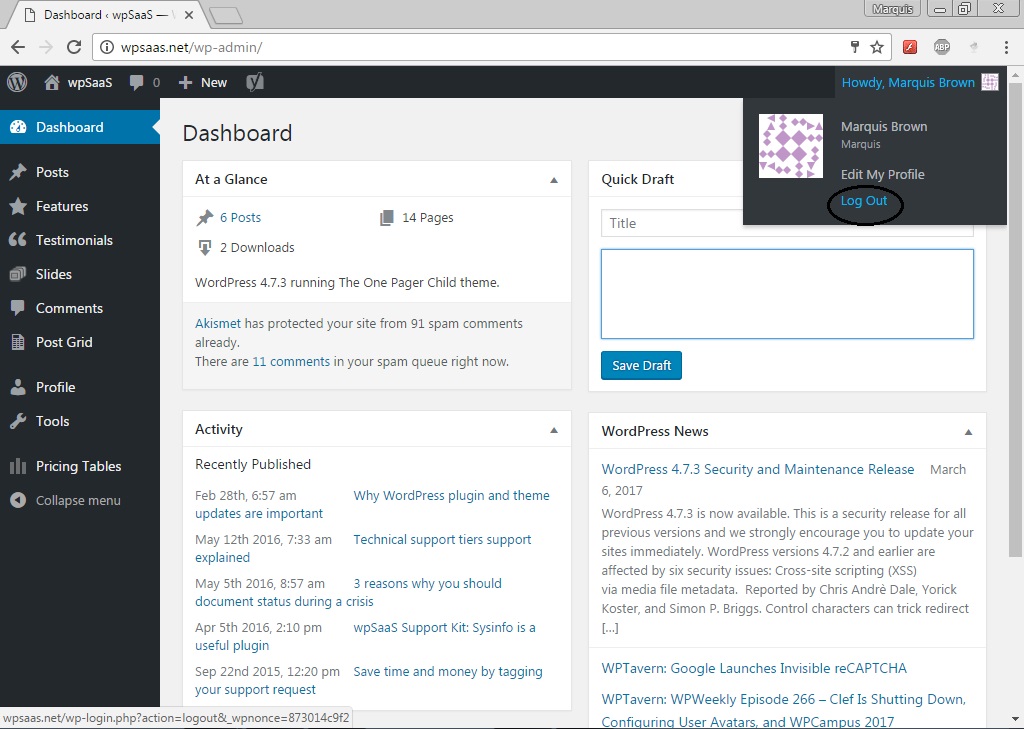Click the small avatar in admin bar

click(990, 82)
